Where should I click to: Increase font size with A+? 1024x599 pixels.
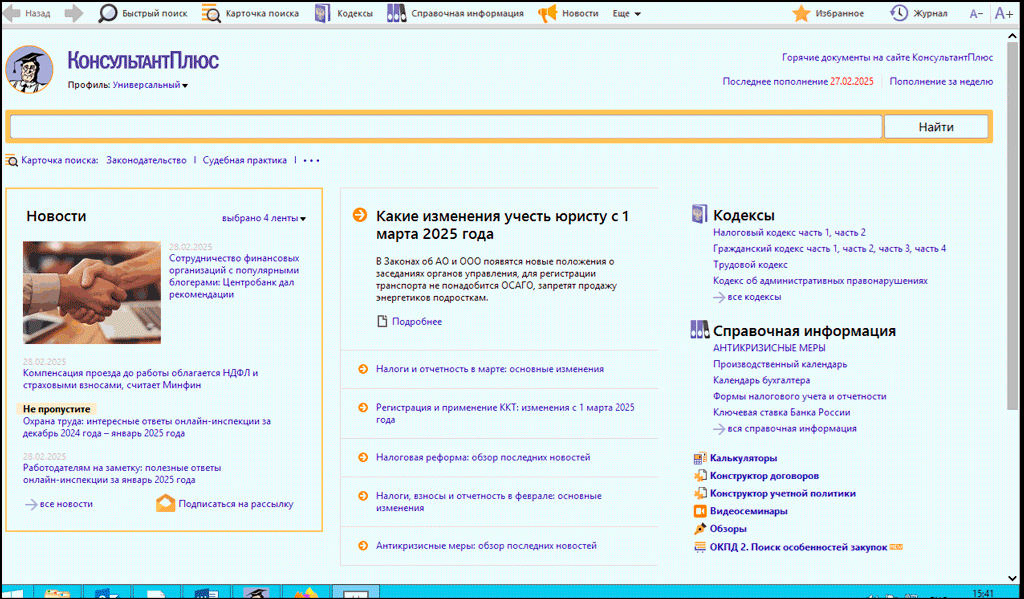(1004, 13)
